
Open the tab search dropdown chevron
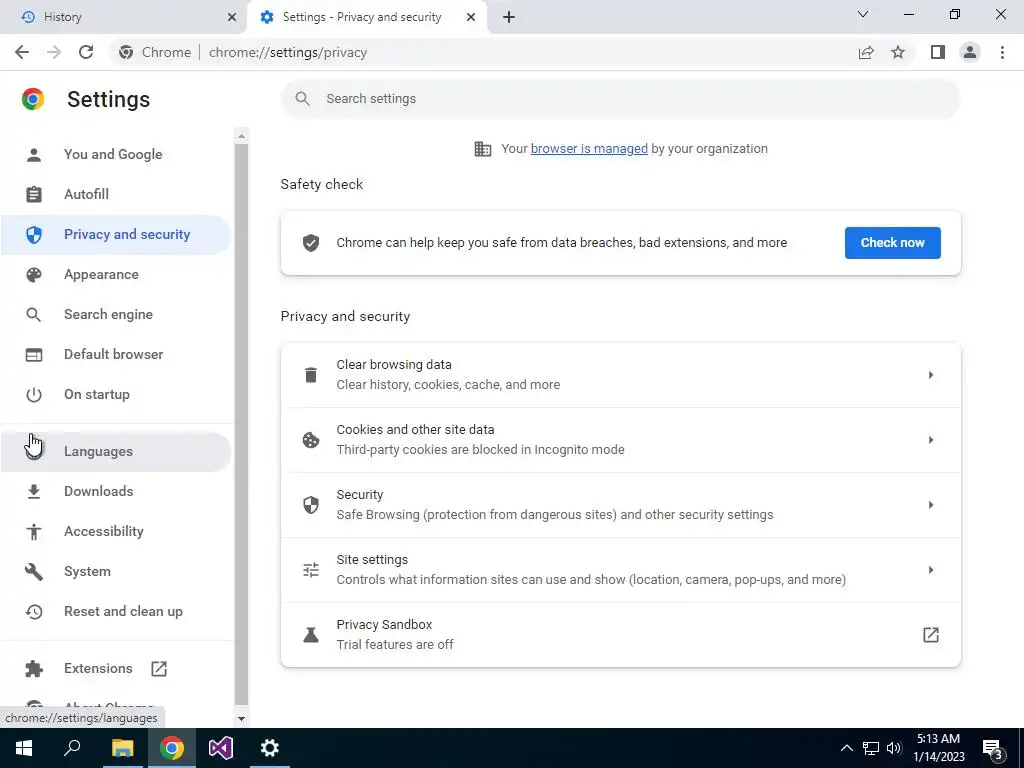(x=863, y=14)
